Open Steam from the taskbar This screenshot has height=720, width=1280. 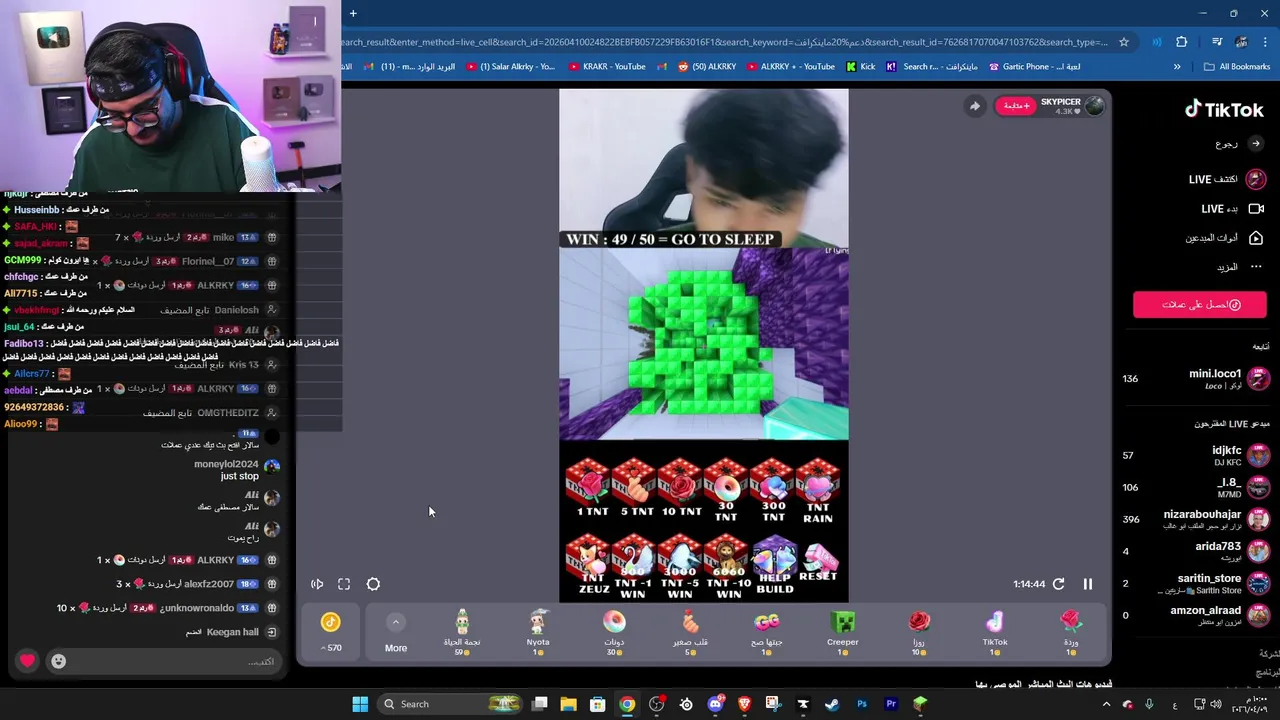click(832, 704)
